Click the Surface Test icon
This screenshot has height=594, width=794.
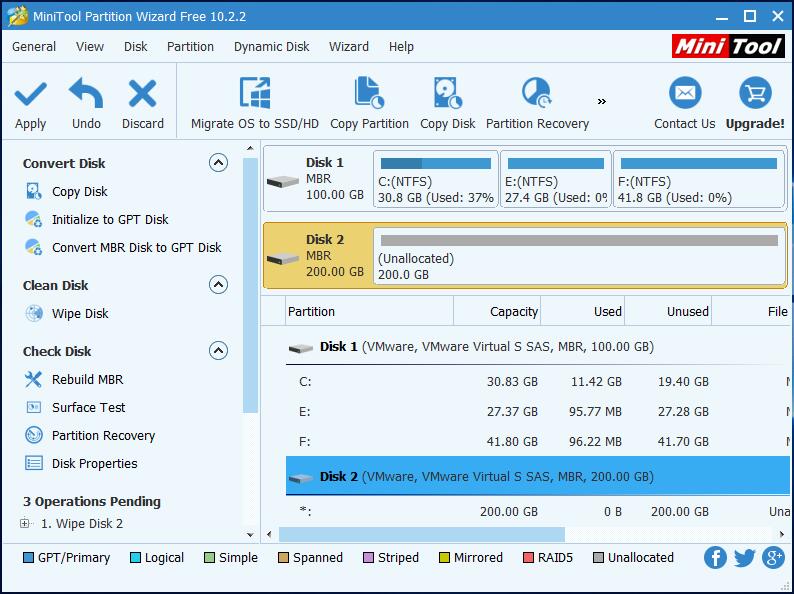pos(33,407)
